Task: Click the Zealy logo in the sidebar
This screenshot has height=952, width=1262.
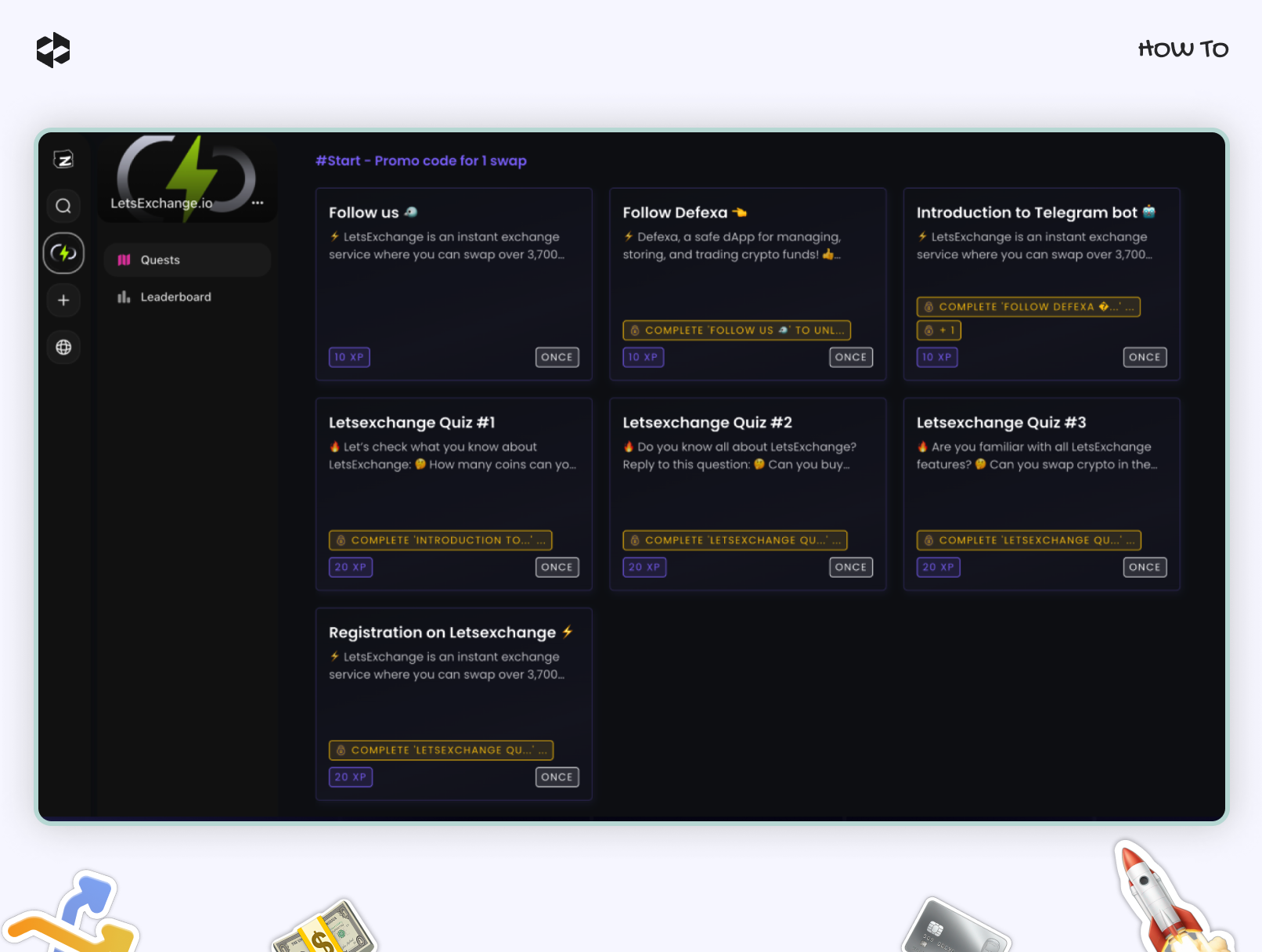Action: point(63,160)
